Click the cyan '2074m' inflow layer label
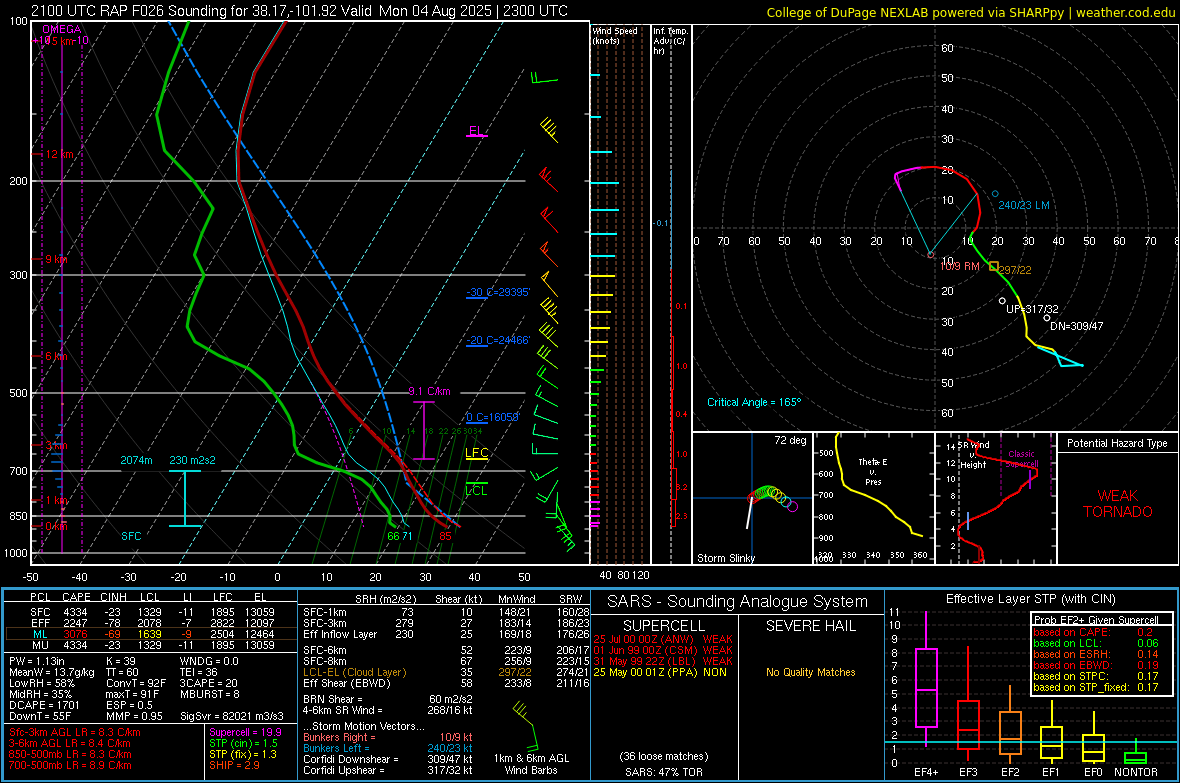 click(x=136, y=460)
